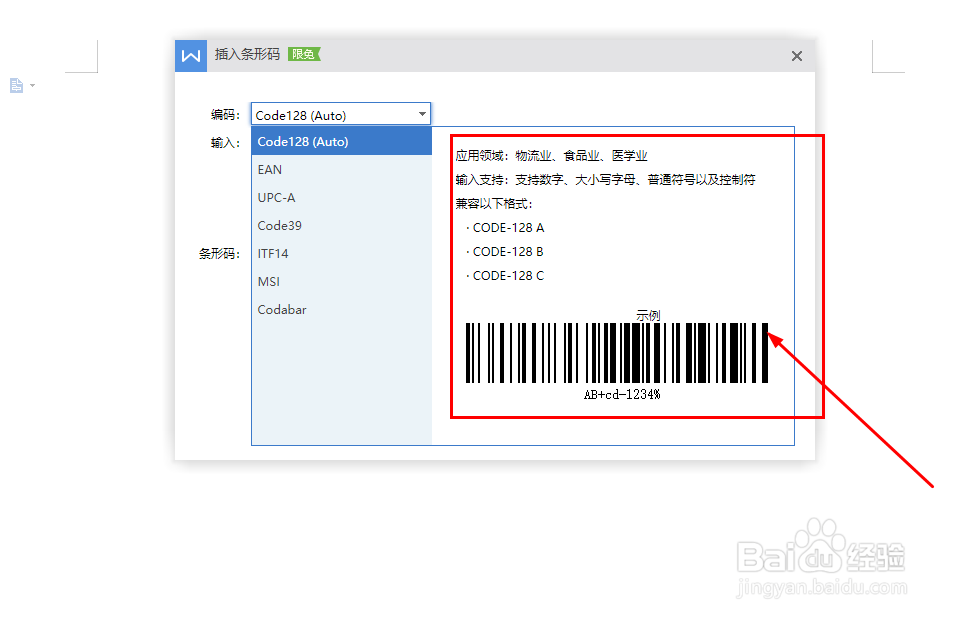The height and width of the screenshot is (620, 960).
Task: Click the CODE-128 C format text
Action: [508, 275]
